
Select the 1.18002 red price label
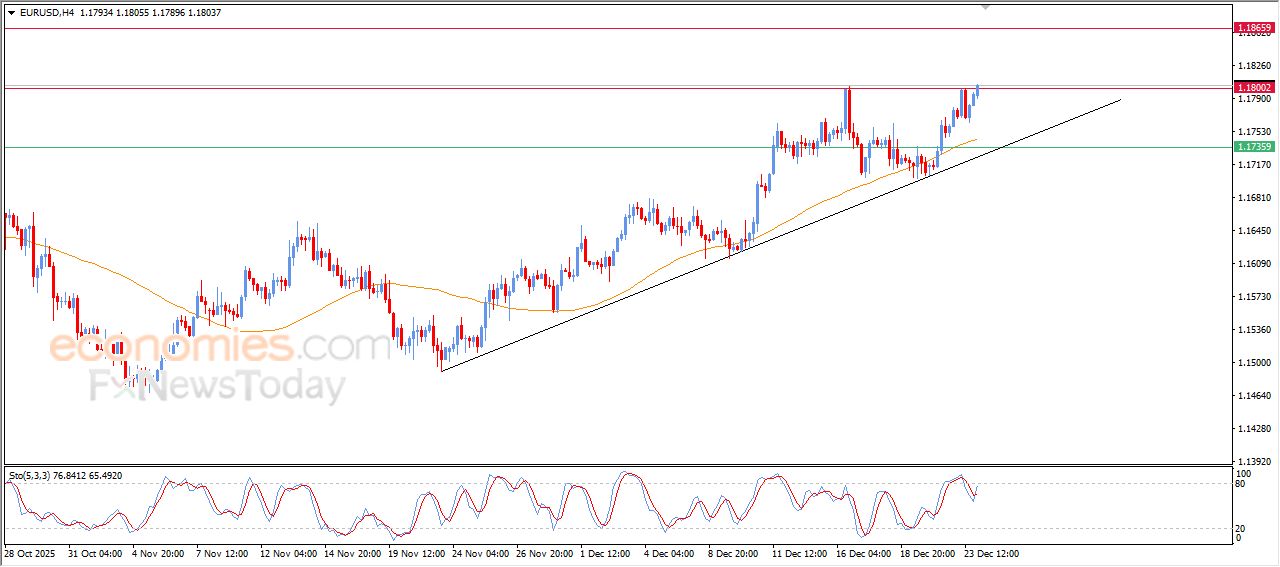tap(1254, 88)
